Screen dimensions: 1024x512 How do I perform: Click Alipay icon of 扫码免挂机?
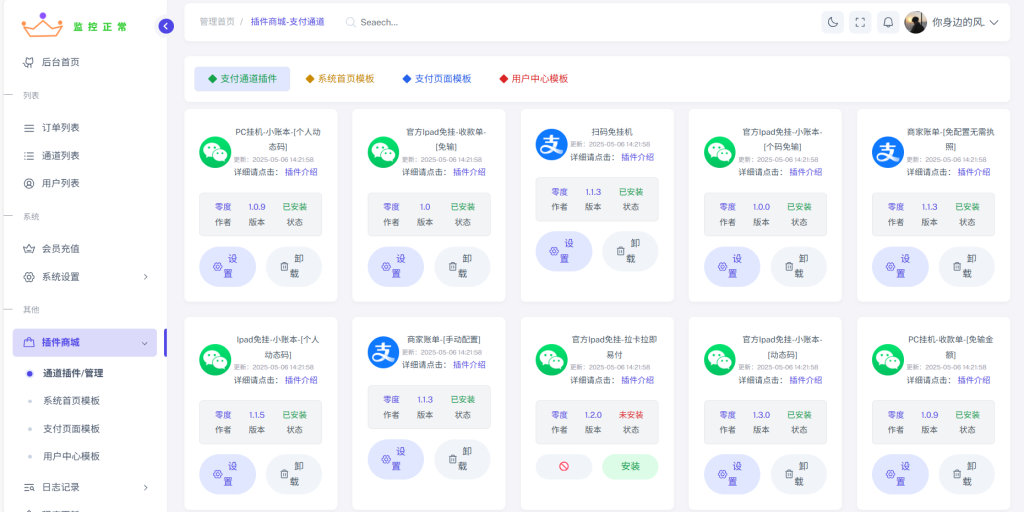click(x=552, y=144)
